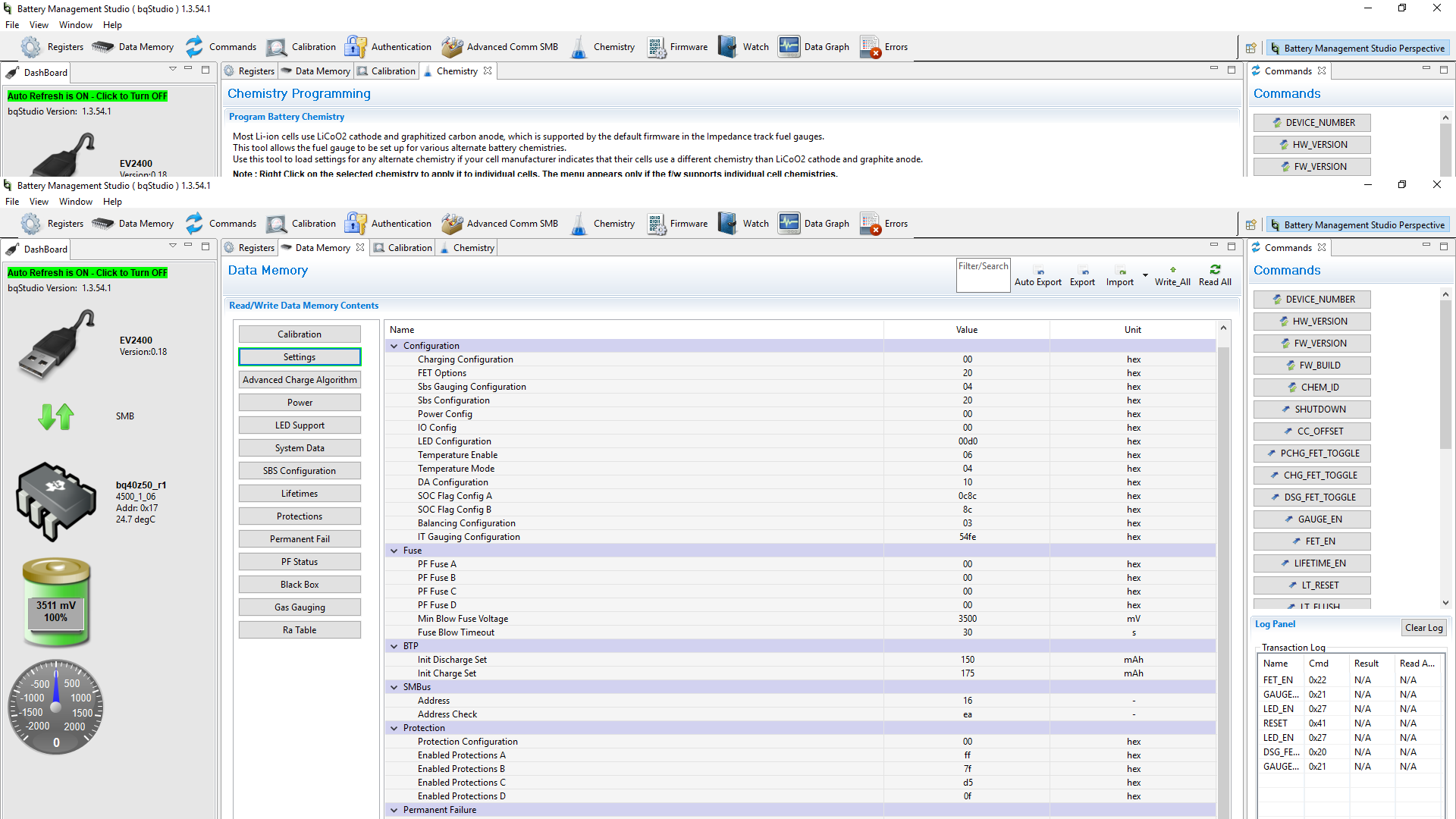Collapse the Permanent Failure tree group
The height and width of the screenshot is (819, 1456).
[x=394, y=810]
